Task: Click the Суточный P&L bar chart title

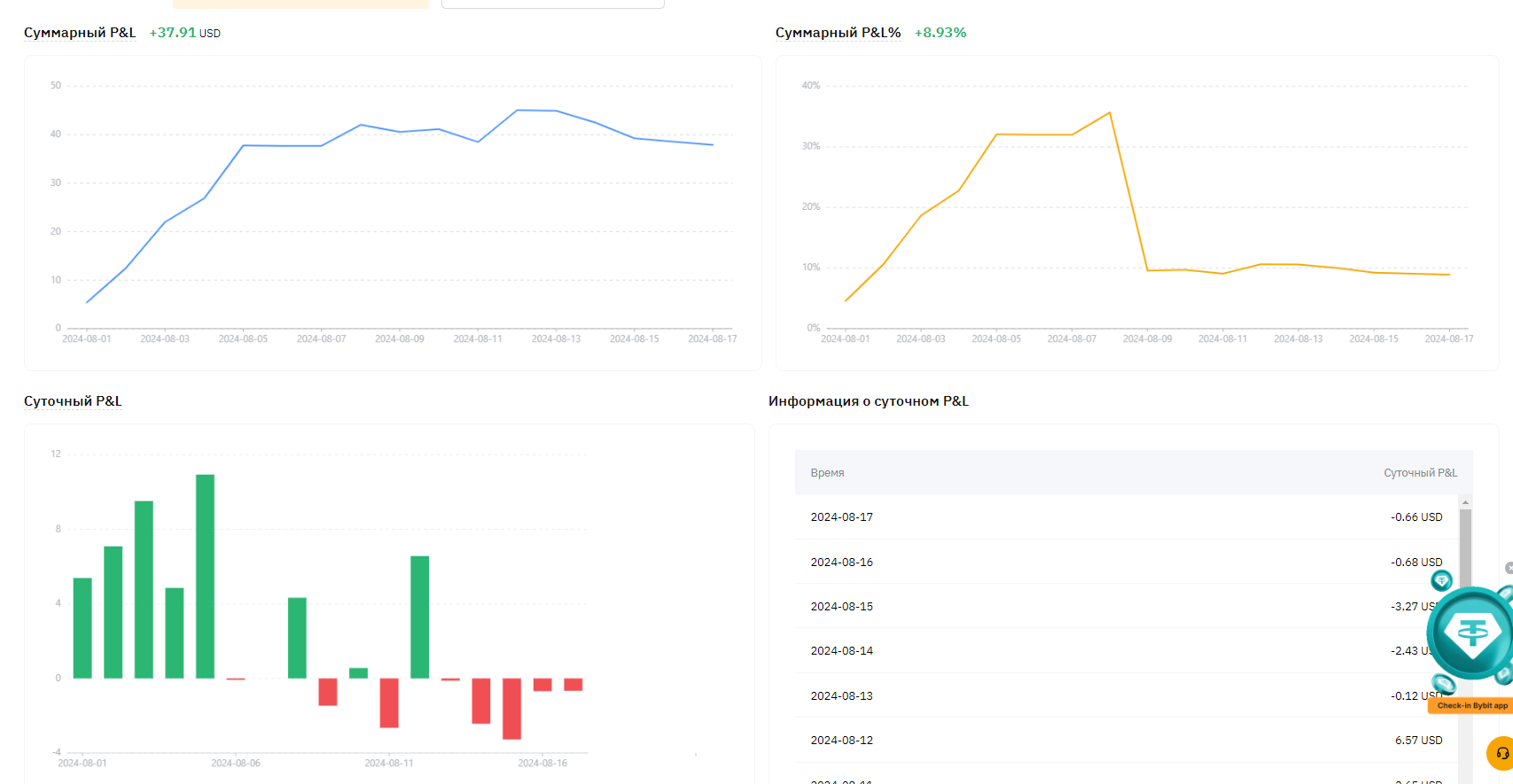Action: point(73,401)
